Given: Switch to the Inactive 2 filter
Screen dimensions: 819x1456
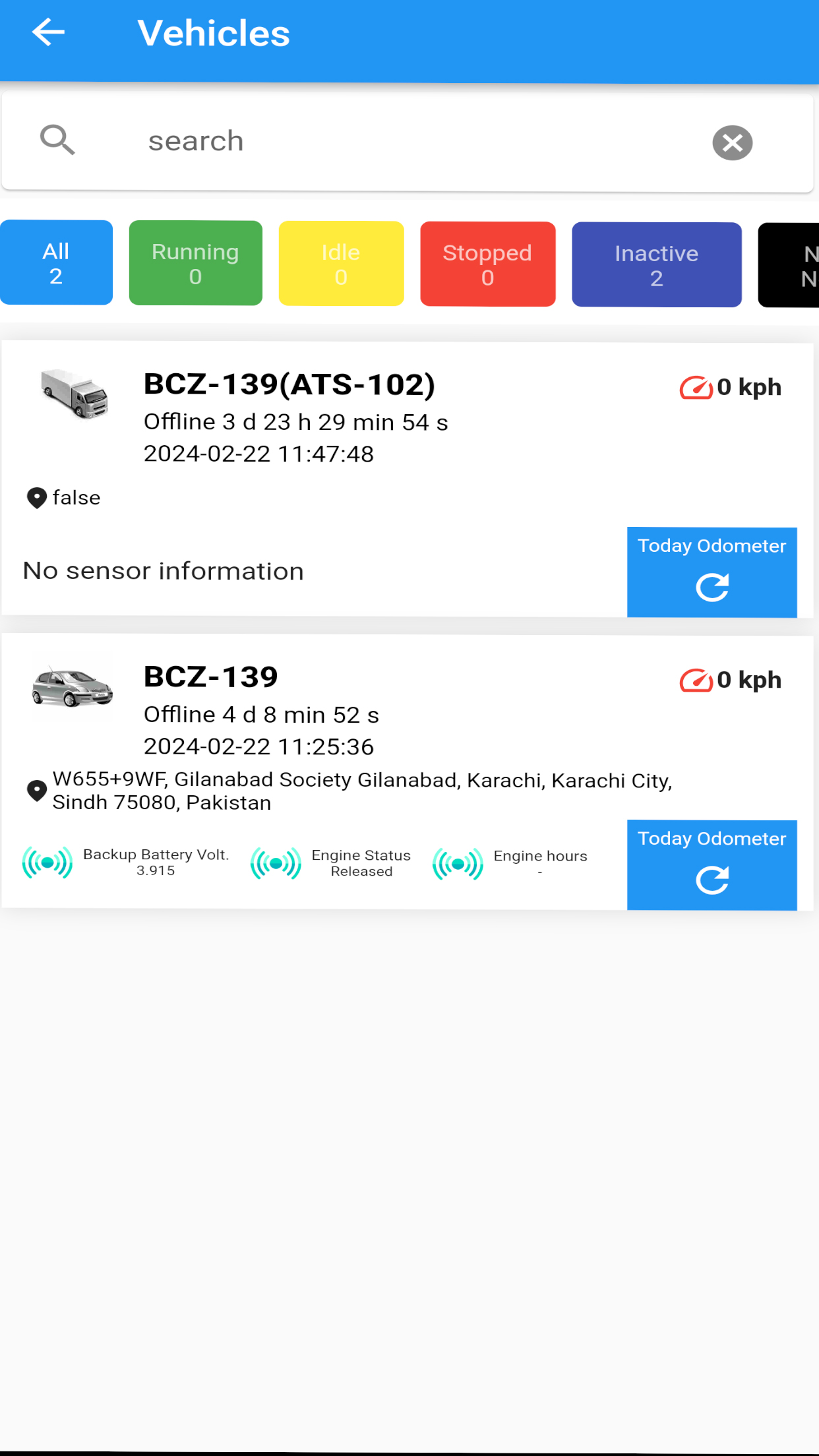Looking at the screenshot, I should pos(656,265).
